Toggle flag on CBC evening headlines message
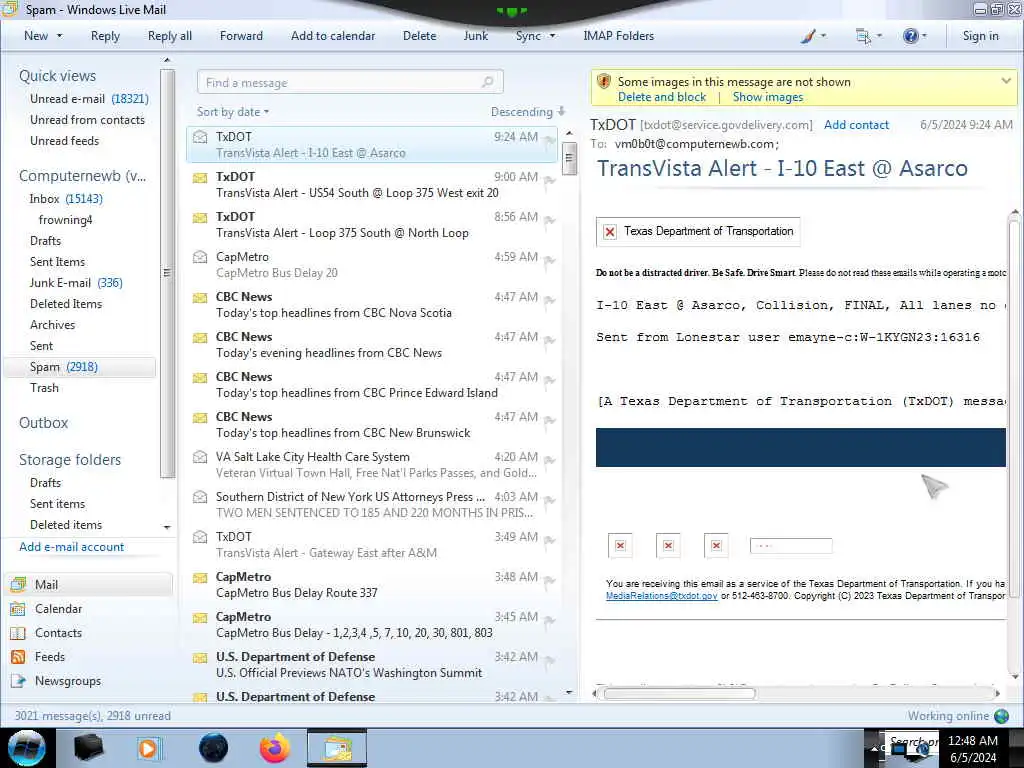 click(550, 340)
